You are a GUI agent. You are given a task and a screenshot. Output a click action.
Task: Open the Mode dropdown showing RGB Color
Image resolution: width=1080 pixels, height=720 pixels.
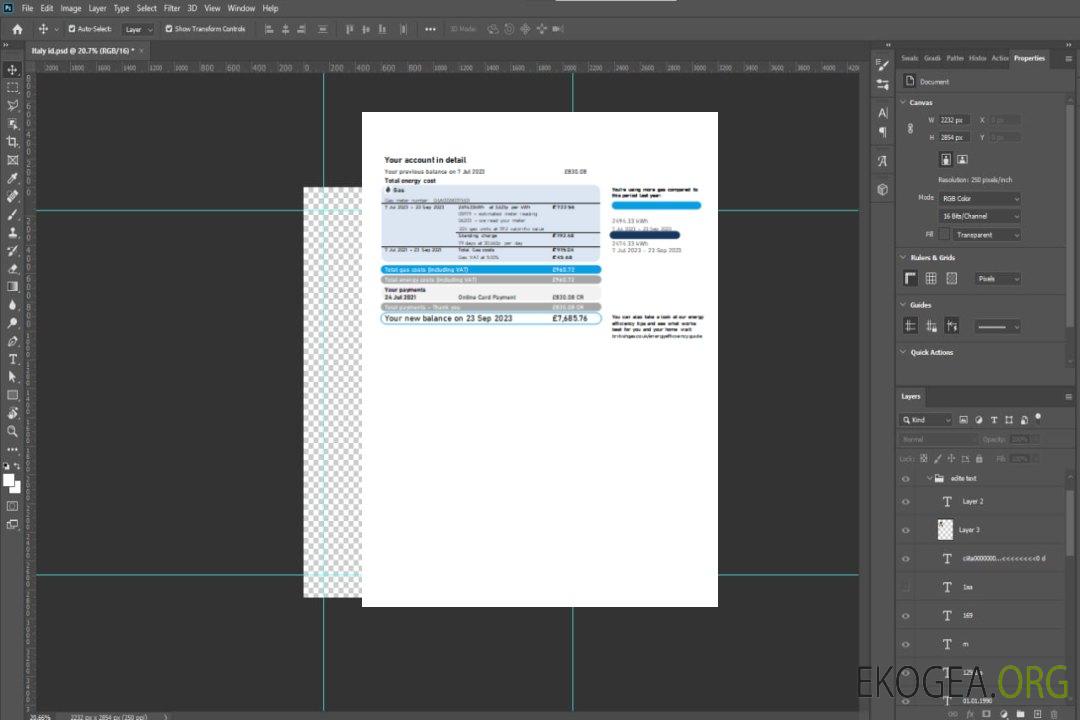coord(981,198)
